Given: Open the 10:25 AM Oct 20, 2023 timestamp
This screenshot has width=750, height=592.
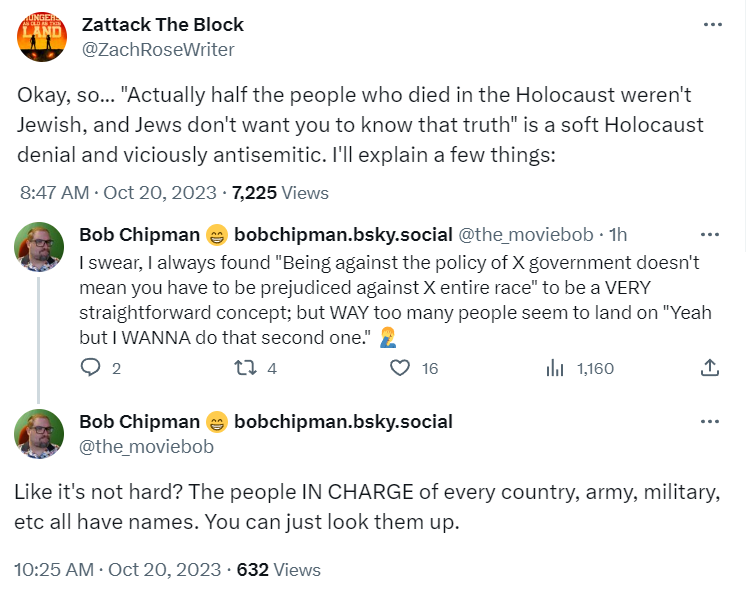Looking at the screenshot, I should pos(118,570).
